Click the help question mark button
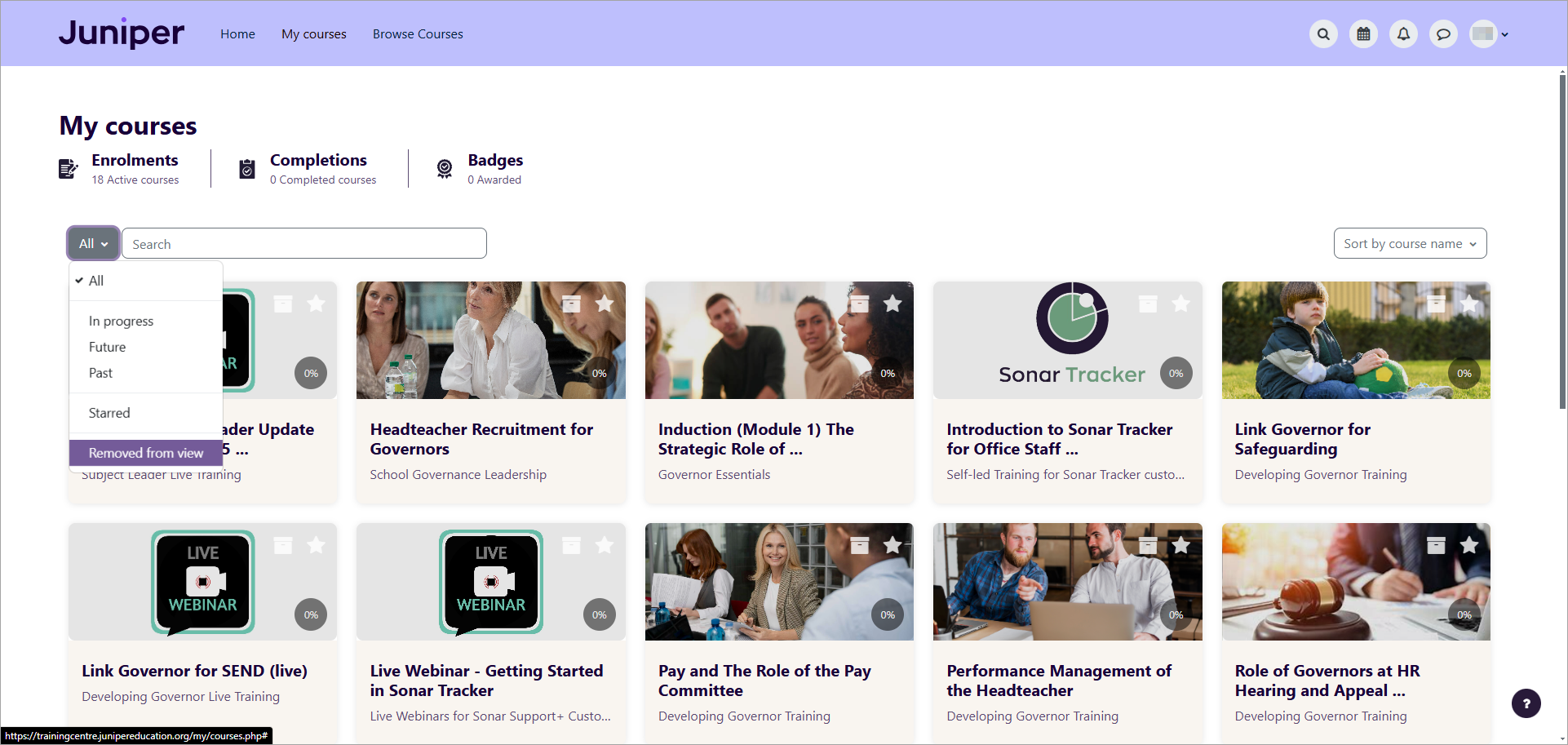 pos(1526,703)
